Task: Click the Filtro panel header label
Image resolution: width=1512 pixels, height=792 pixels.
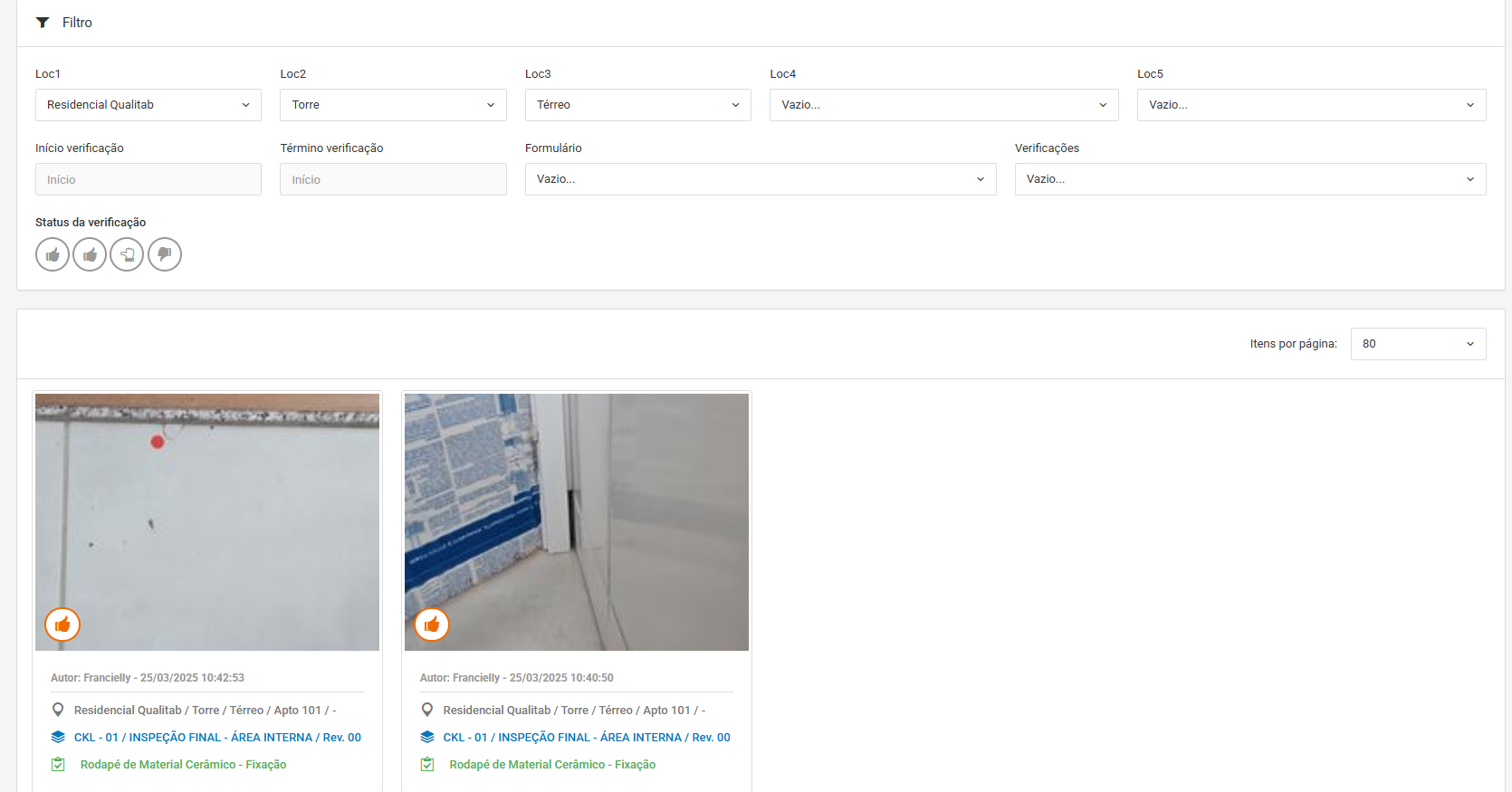Action: click(x=77, y=23)
